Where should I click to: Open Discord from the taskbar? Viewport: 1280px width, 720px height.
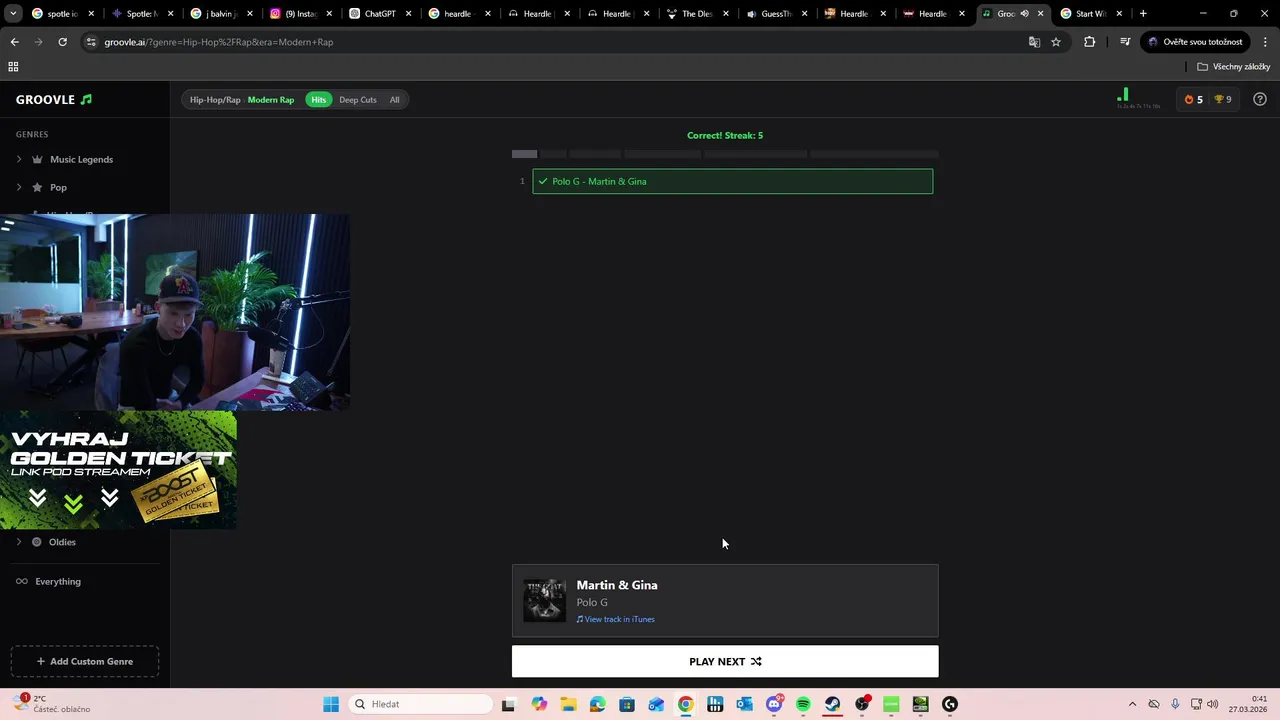point(774,704)
